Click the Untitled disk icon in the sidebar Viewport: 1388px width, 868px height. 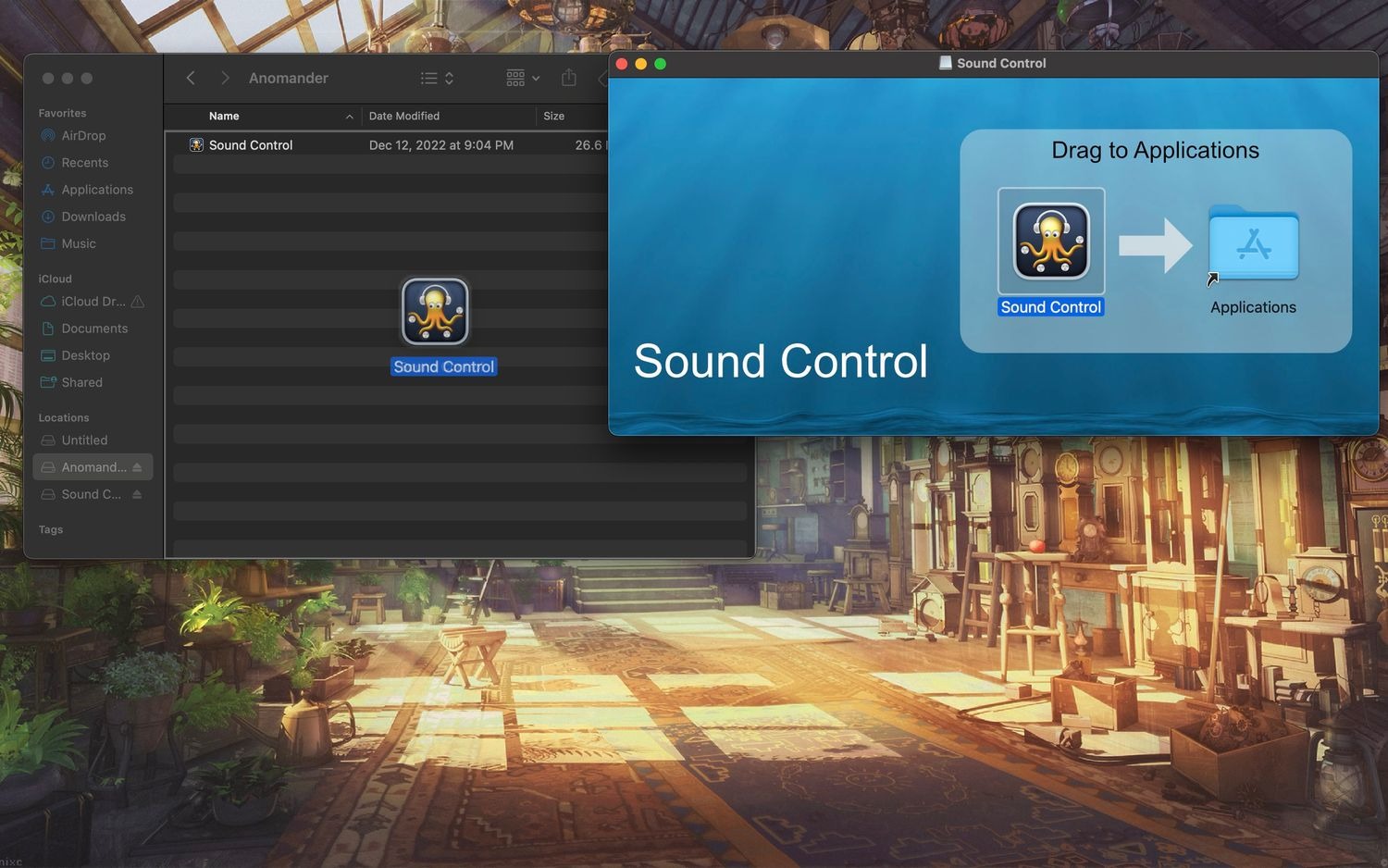[x=48, y=440]
